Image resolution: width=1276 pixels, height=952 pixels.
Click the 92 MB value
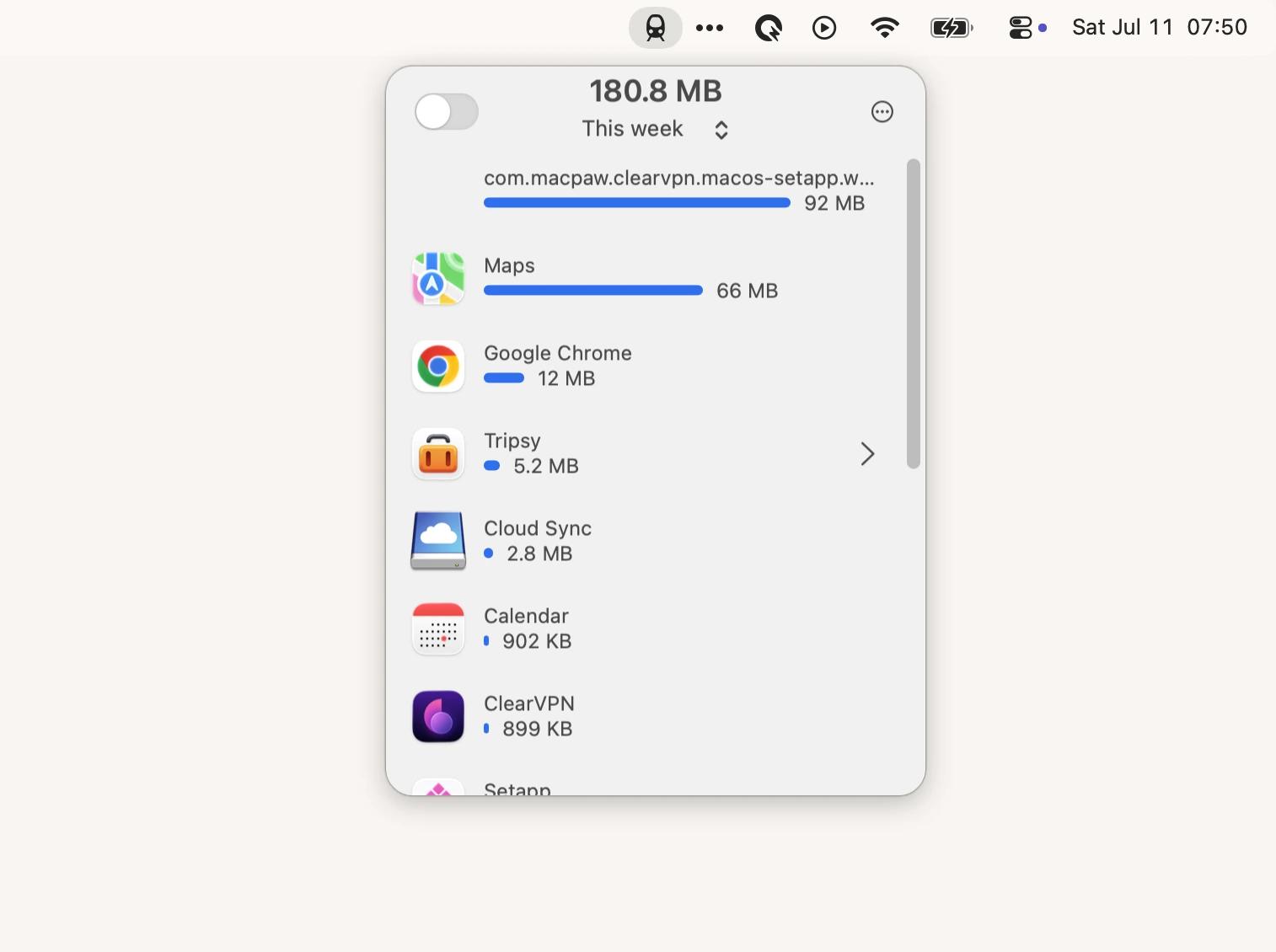click(834, 203)
